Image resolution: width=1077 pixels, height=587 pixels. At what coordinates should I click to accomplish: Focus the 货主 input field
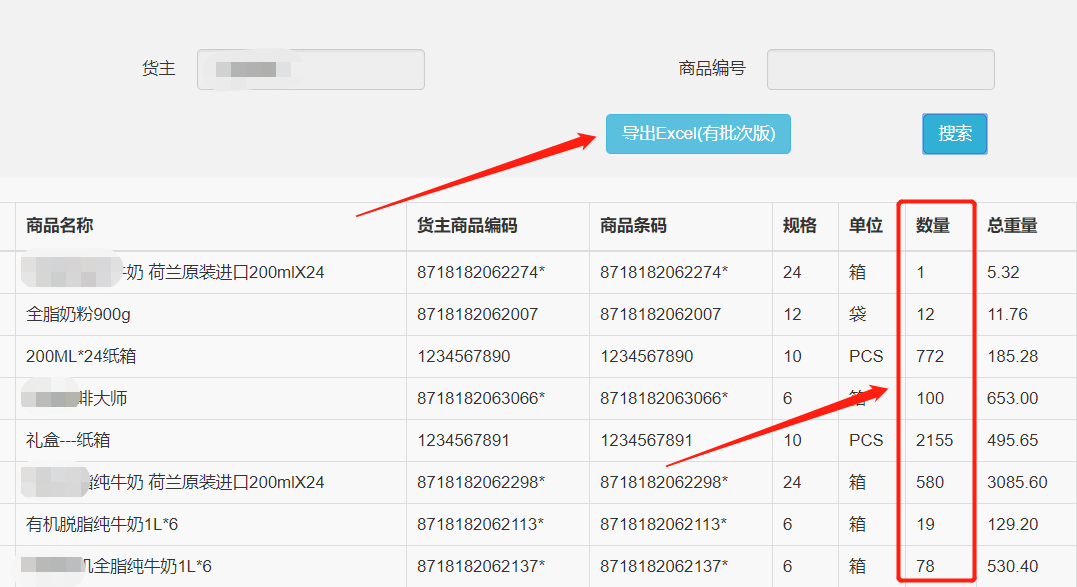pyautogui.click(x=310, y=69)
